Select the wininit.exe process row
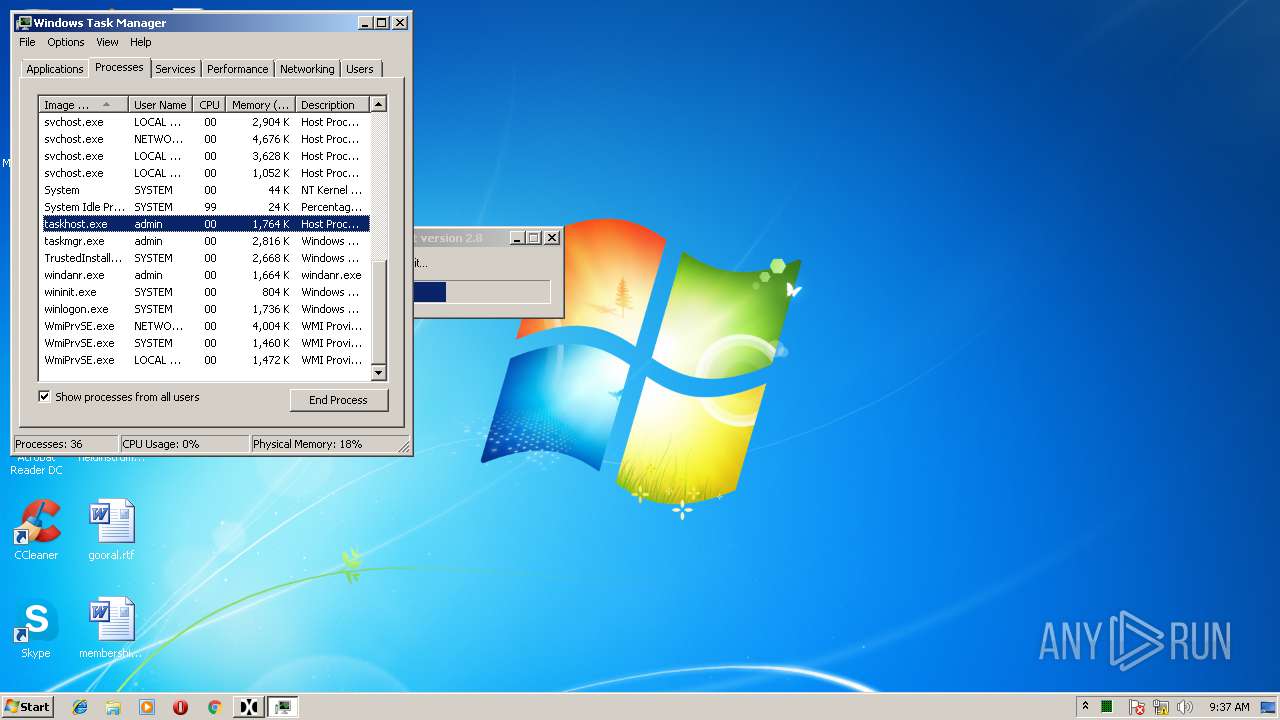This screenshot has width=1280, height=720. [205, 292]
